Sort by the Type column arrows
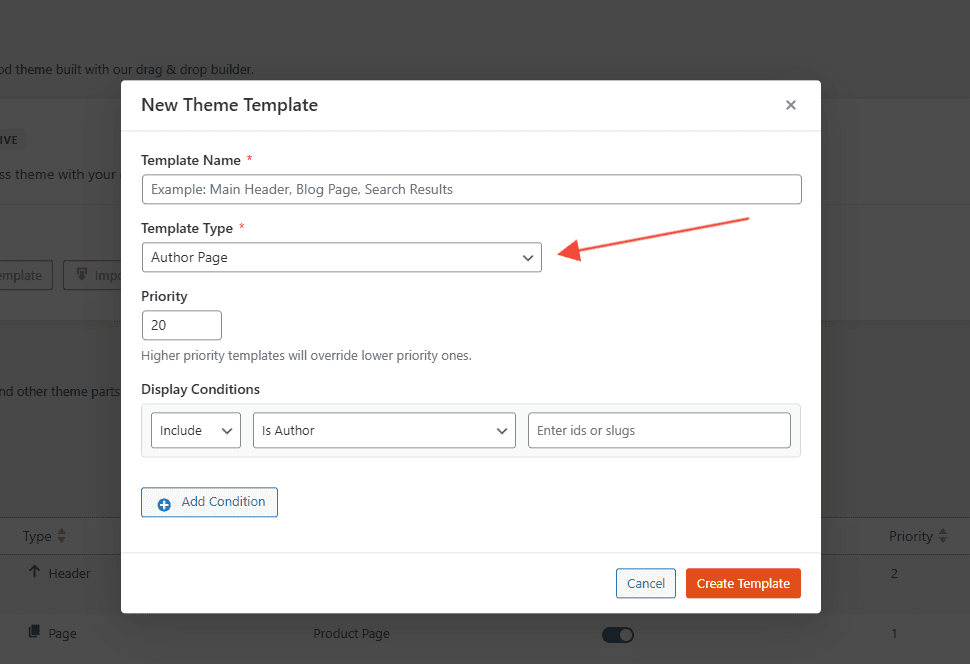Screen dimensions: 970x664 click(x=62, y=537)
